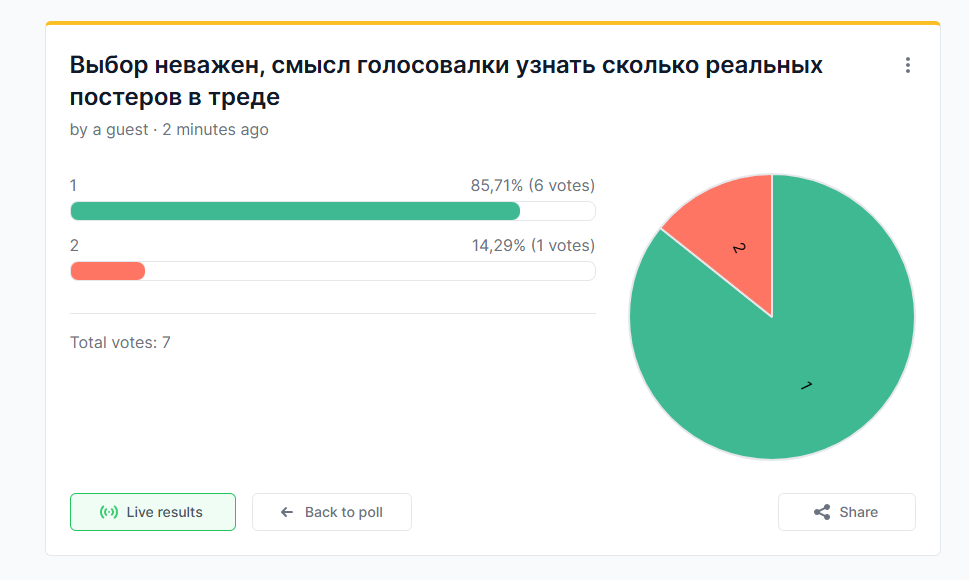Click the poll title heading text
Screen dimensions: 969x580
click(x=445, y=81)
